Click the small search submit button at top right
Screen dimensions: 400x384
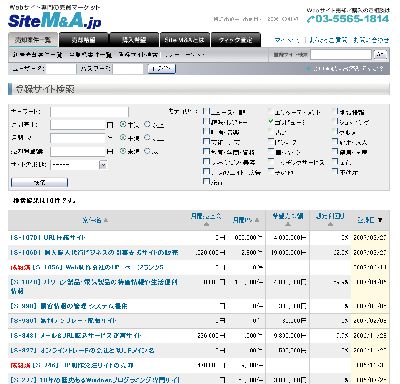coord(380,55)
